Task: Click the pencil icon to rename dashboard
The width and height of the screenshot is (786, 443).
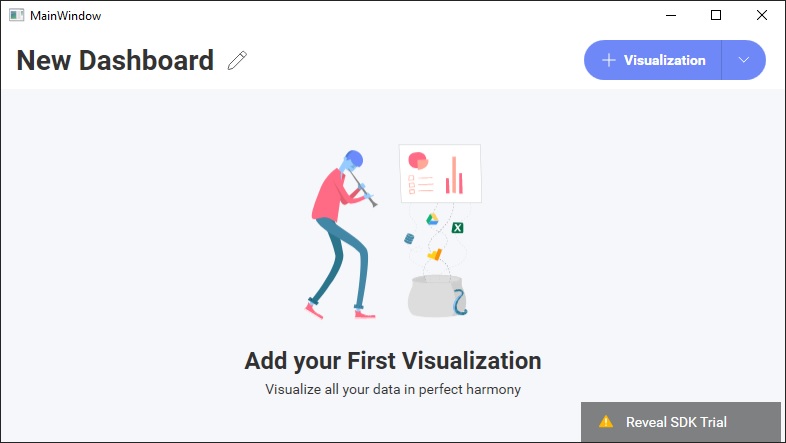Action: click(x=237, y=61)
